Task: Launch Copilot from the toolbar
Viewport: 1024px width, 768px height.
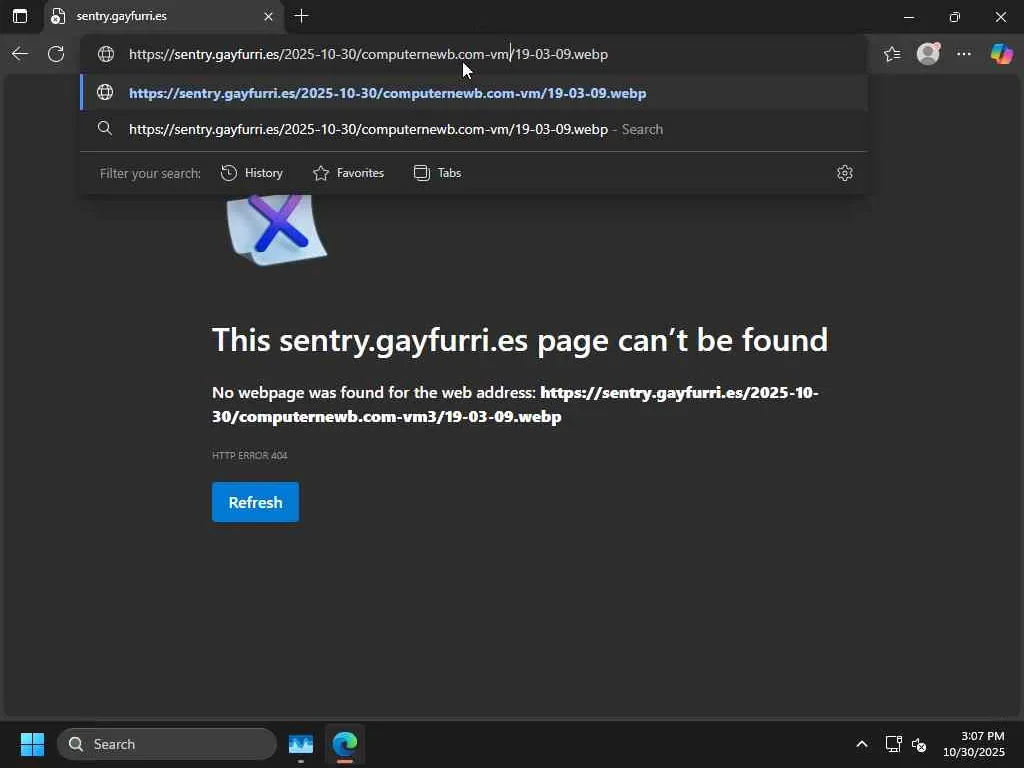Action: [1001, 54]
